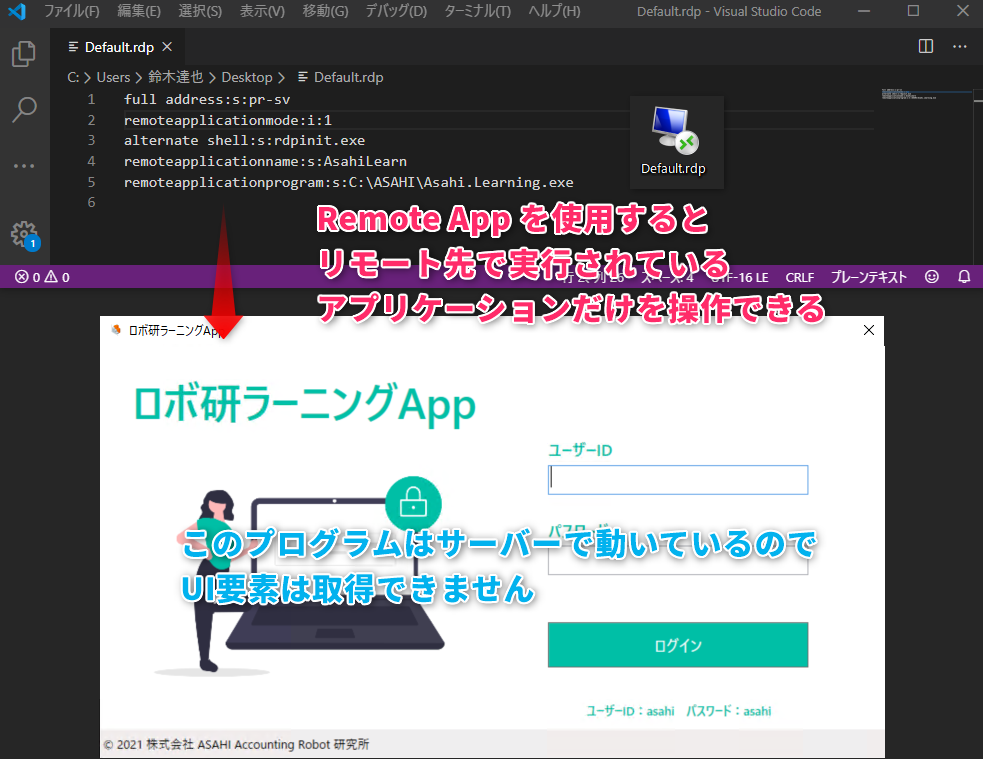The height and width of the screenshot is (759, 983).
Task: Select the Default.rdp editor tab
Action: coord(119,47)
